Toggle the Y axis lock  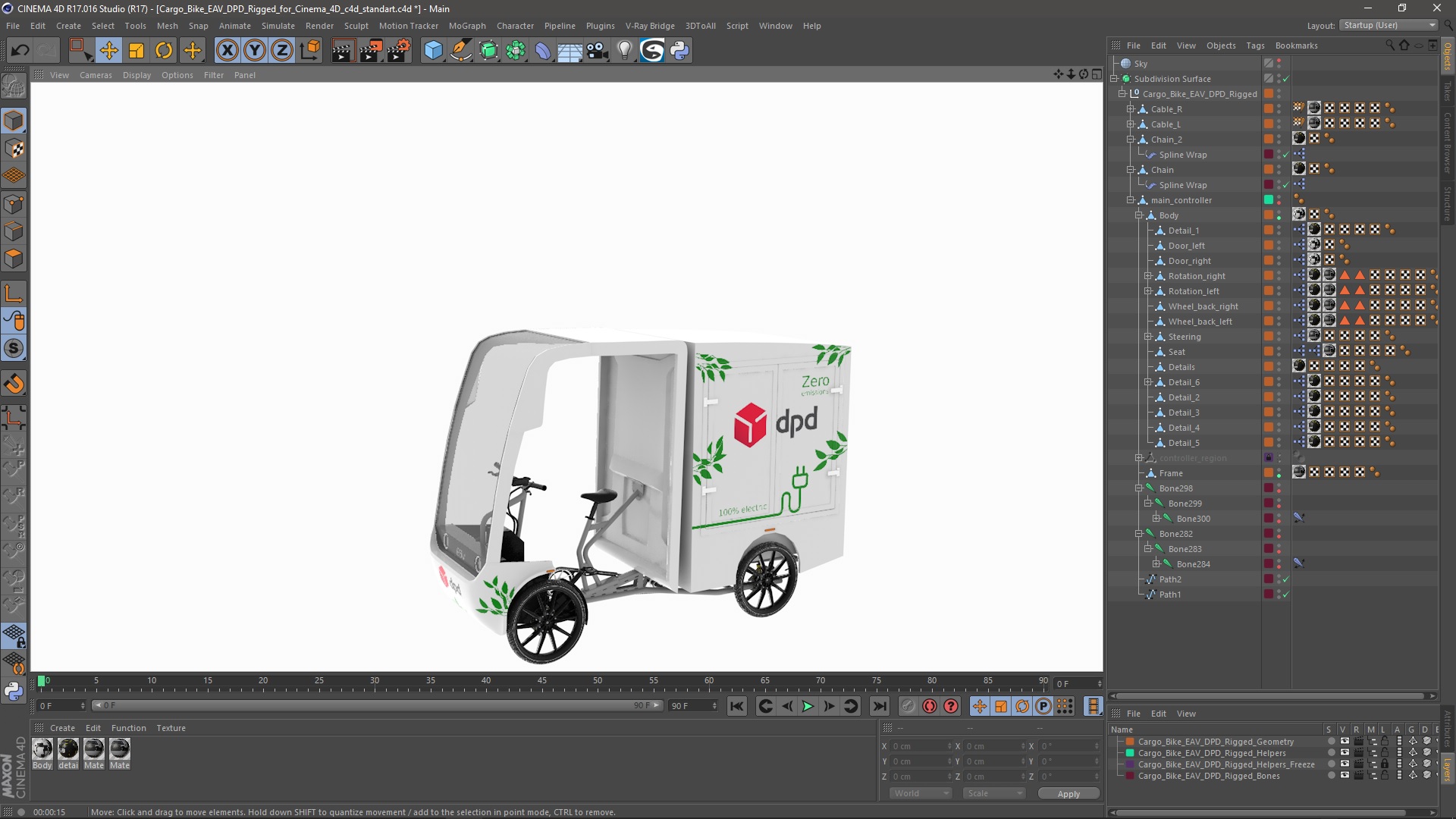255,51
